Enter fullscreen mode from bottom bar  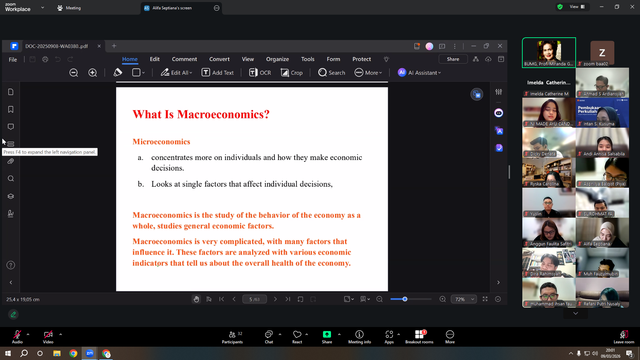coord(485,299)
